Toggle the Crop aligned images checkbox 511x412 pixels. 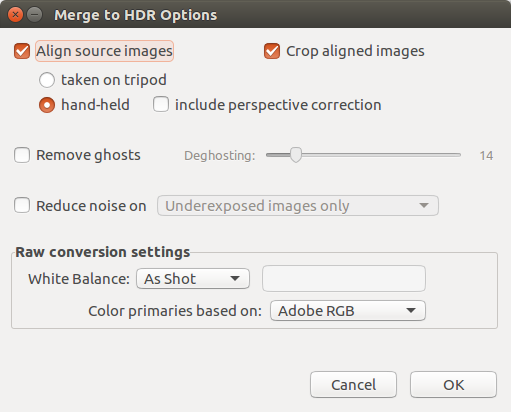(x=272, y=51)
